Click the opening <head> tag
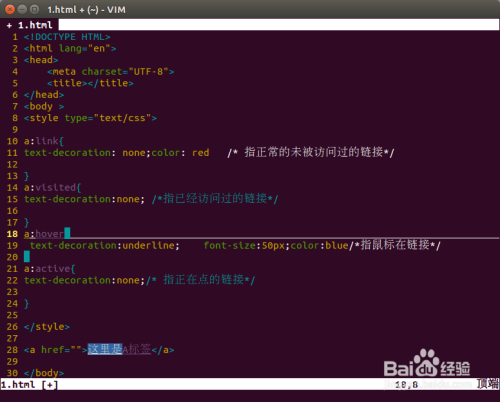The width and height of the screenshot is (500, 402). (41, 60)
